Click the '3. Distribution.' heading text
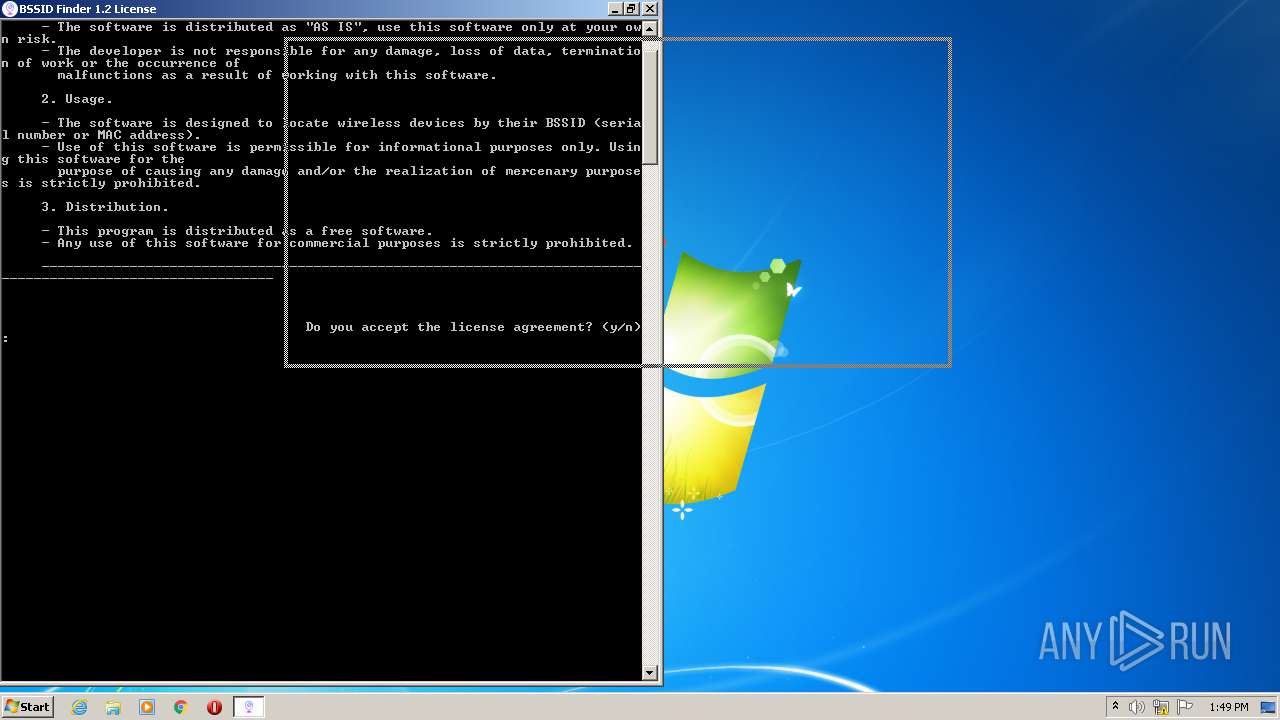The width and height of the screenshot is (1280, 720). [105, 207]
